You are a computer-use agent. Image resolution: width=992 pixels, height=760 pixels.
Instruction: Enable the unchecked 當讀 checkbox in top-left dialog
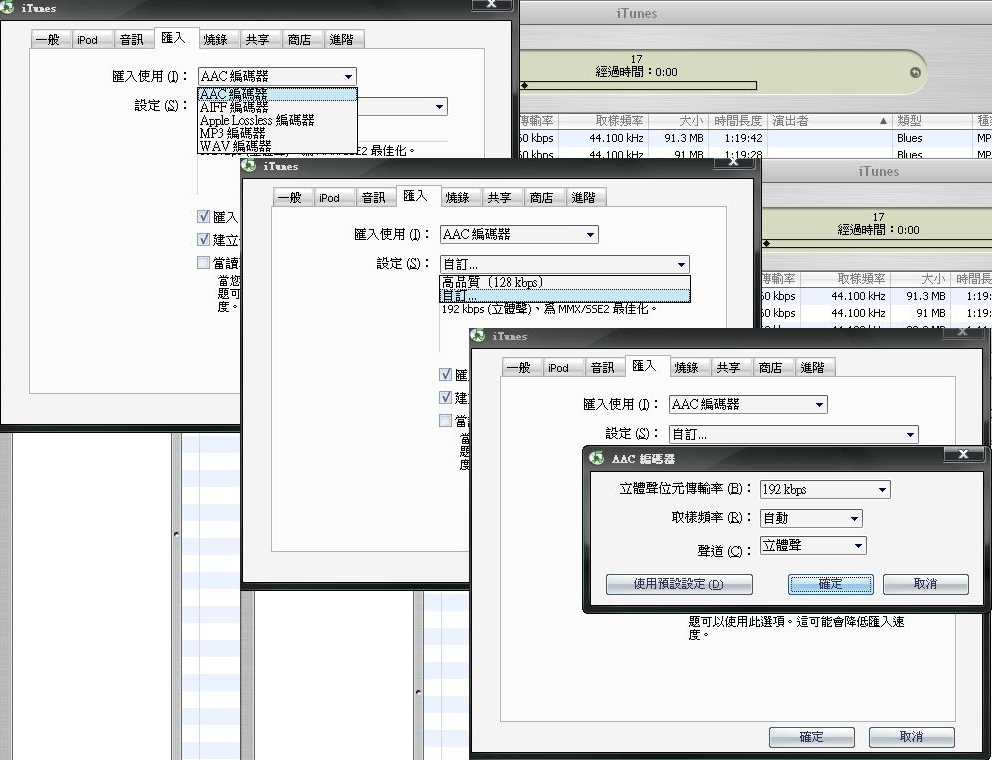click(x=204, y=263)
